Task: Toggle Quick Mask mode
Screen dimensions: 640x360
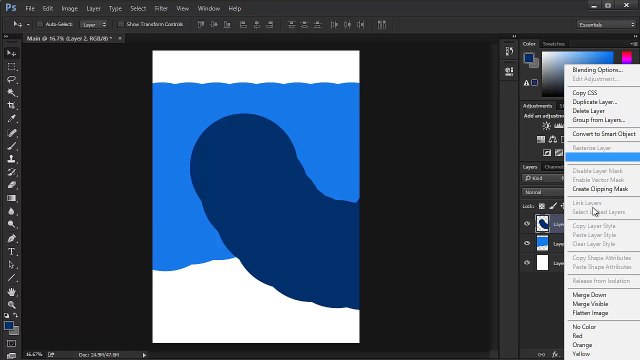Action: point(11,344)
